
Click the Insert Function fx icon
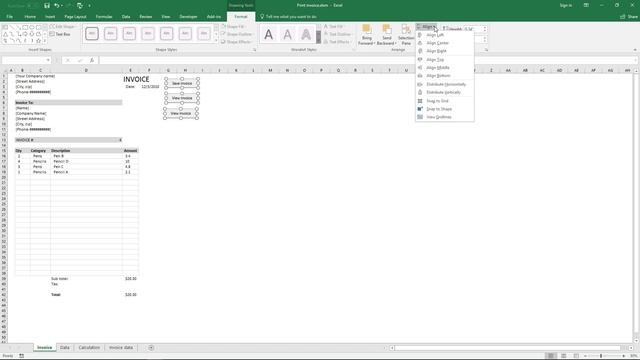pyautogui.click(x=92, y=60)
